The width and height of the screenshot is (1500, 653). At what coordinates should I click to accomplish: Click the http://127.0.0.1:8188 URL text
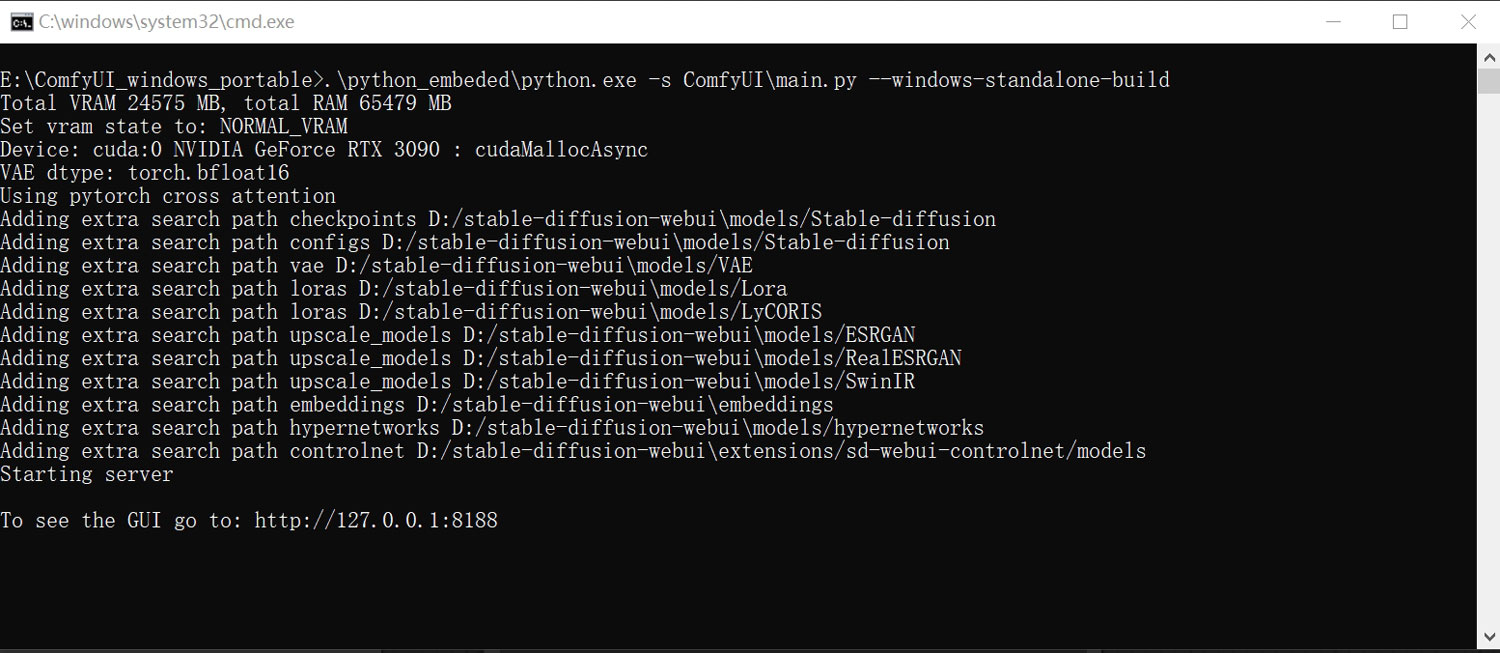pyautogui.click(x=376, y=520)
